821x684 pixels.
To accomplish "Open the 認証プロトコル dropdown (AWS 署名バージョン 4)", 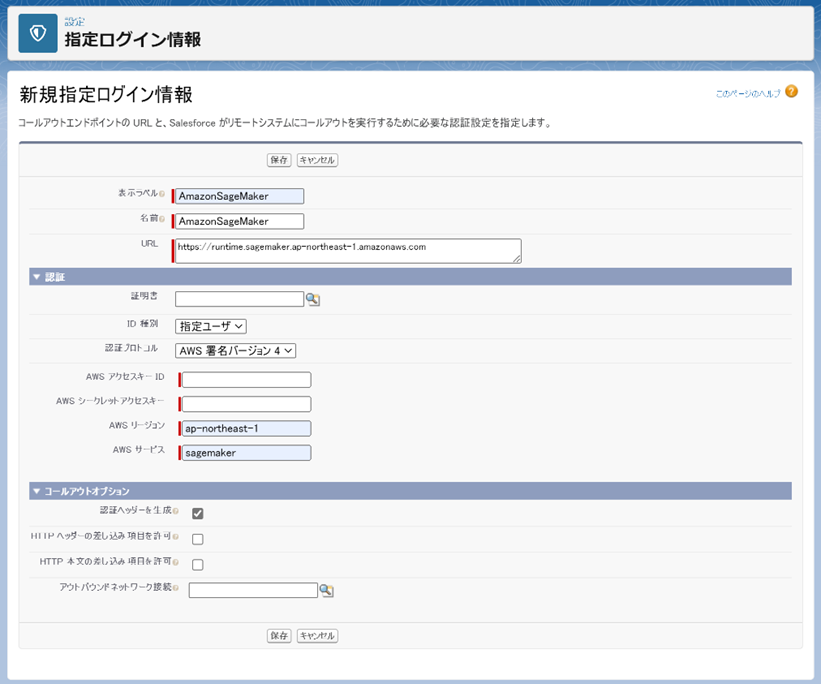I will pos(236,351).
